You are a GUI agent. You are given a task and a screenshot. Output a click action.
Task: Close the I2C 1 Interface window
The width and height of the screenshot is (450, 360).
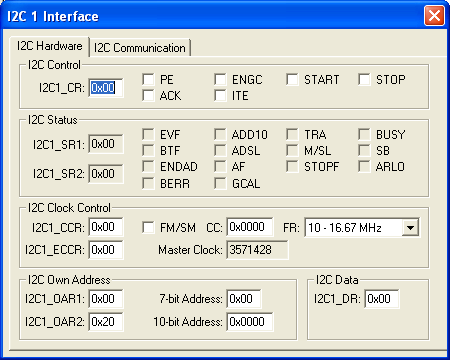[434, 16]
